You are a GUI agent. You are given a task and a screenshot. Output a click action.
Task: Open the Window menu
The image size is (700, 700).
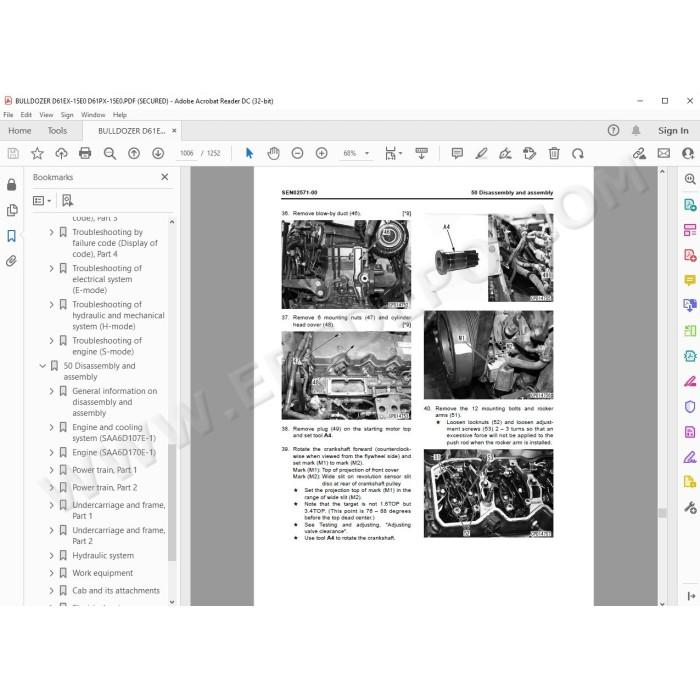(93, 115)
